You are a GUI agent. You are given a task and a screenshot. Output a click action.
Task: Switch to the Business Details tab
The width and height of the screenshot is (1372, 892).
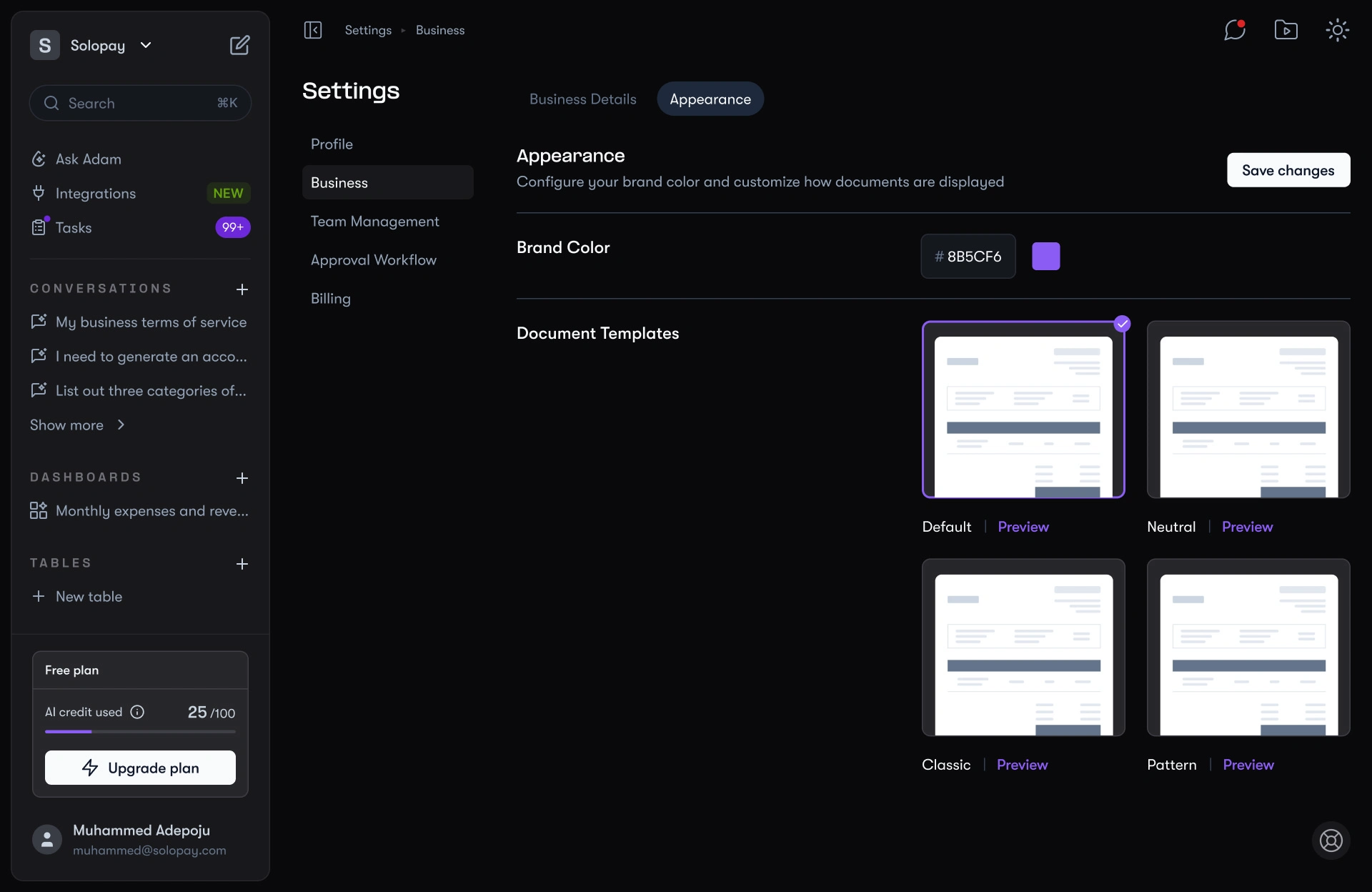(x=582, y=99)
